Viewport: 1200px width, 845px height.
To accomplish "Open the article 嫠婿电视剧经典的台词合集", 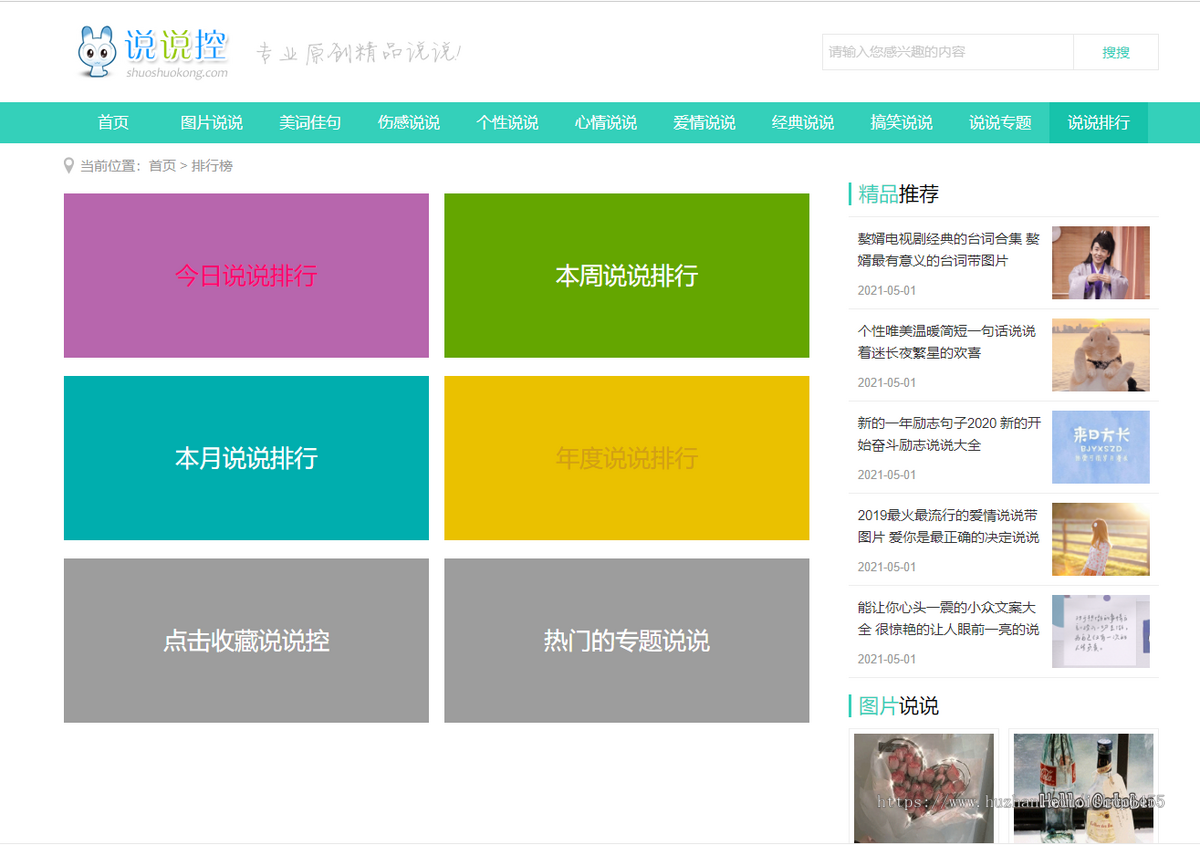I will pos(948,250).
